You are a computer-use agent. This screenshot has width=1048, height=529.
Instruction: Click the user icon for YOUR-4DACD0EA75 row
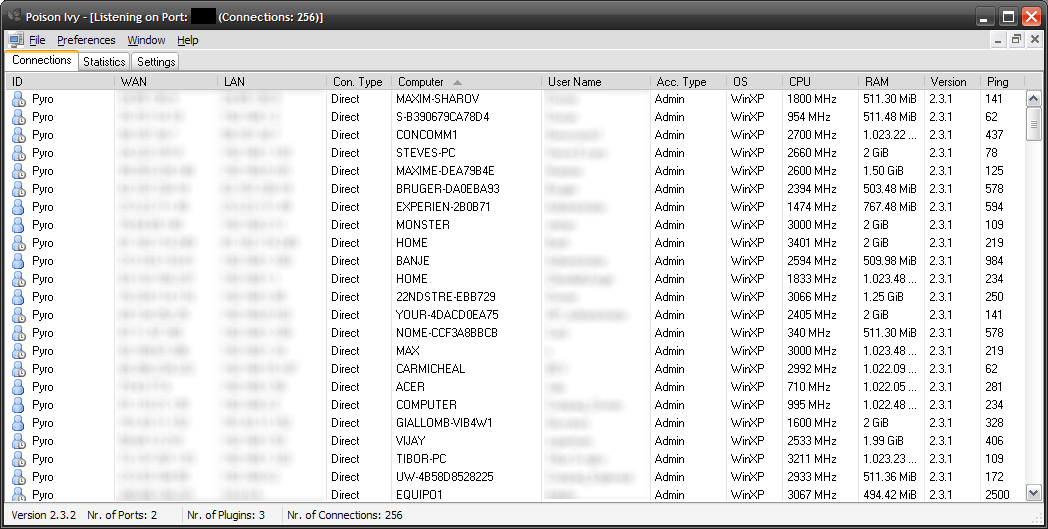point(19,315)
